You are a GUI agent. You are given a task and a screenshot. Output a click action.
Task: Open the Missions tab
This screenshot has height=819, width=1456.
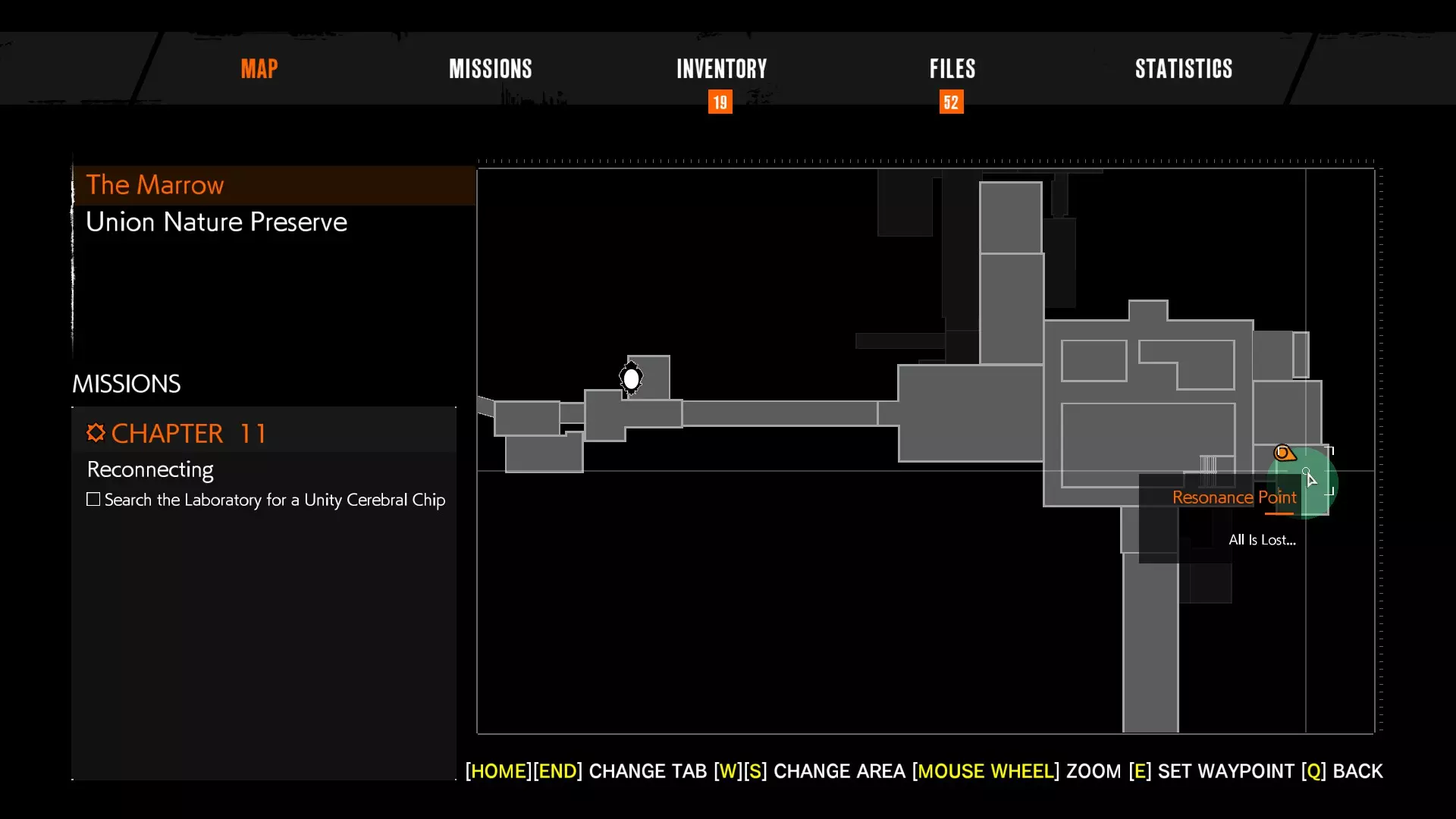point(490,69)
